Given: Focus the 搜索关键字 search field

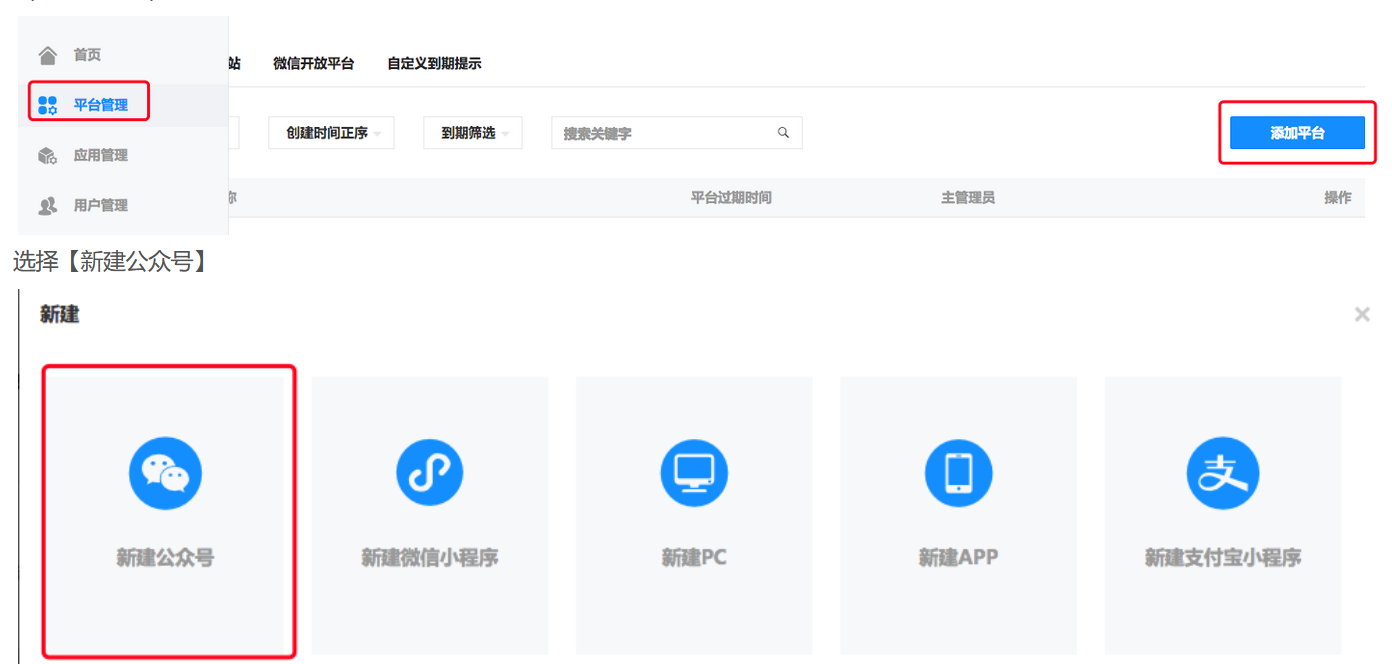Looking at the screenshot, I should pos(665,133).
